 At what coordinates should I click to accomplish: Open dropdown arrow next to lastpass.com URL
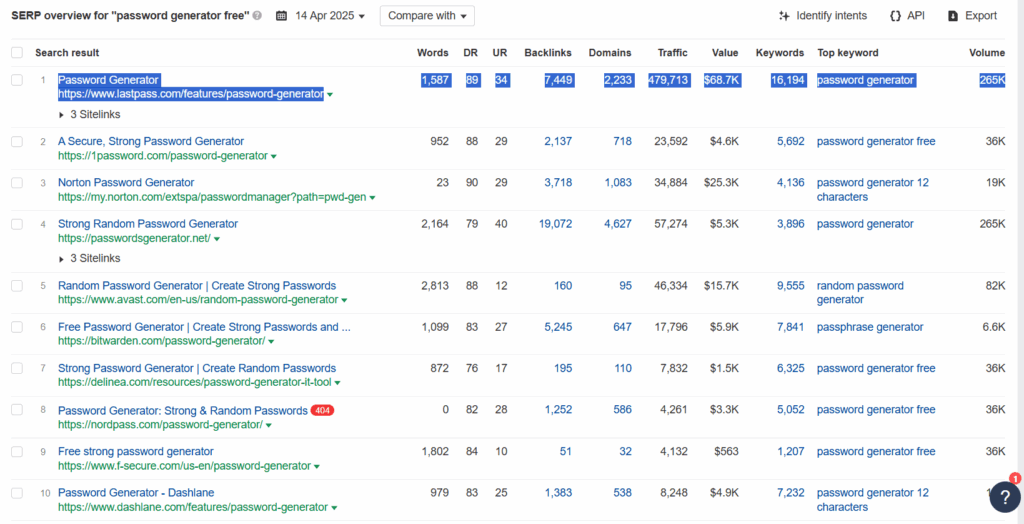[330, 95]
